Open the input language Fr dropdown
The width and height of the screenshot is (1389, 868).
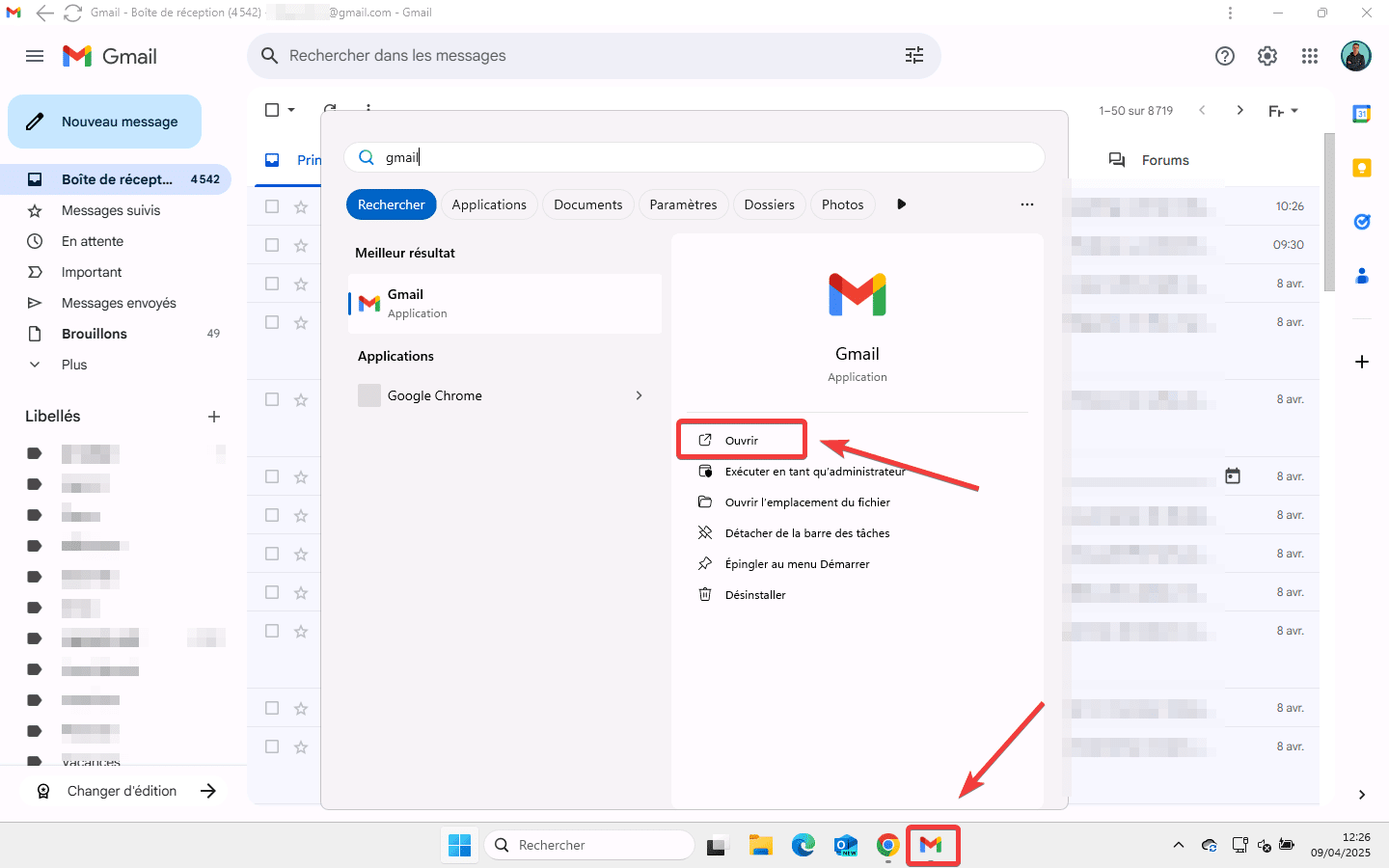point(1283,111)
